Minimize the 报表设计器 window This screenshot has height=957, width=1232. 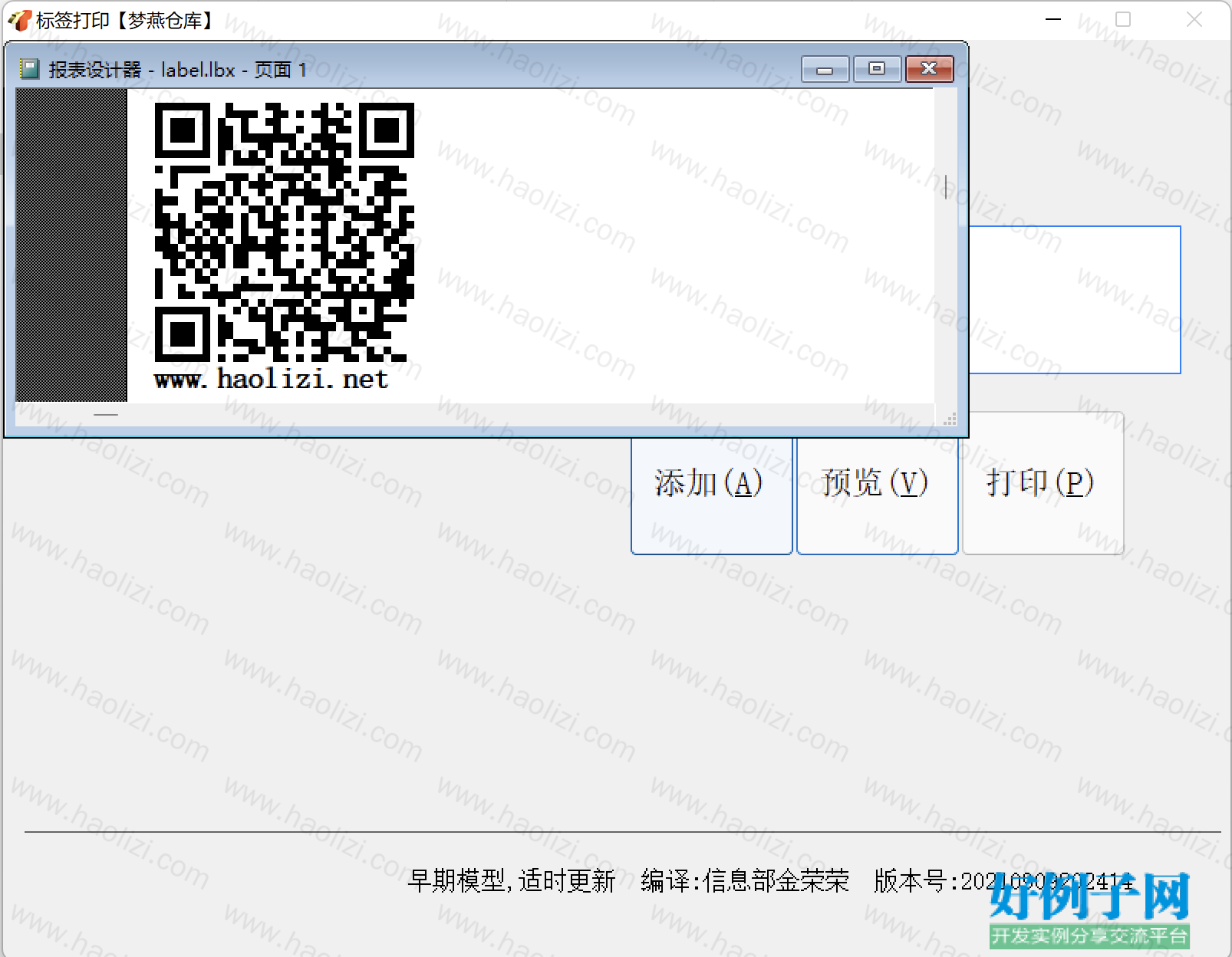pos(825,69)
